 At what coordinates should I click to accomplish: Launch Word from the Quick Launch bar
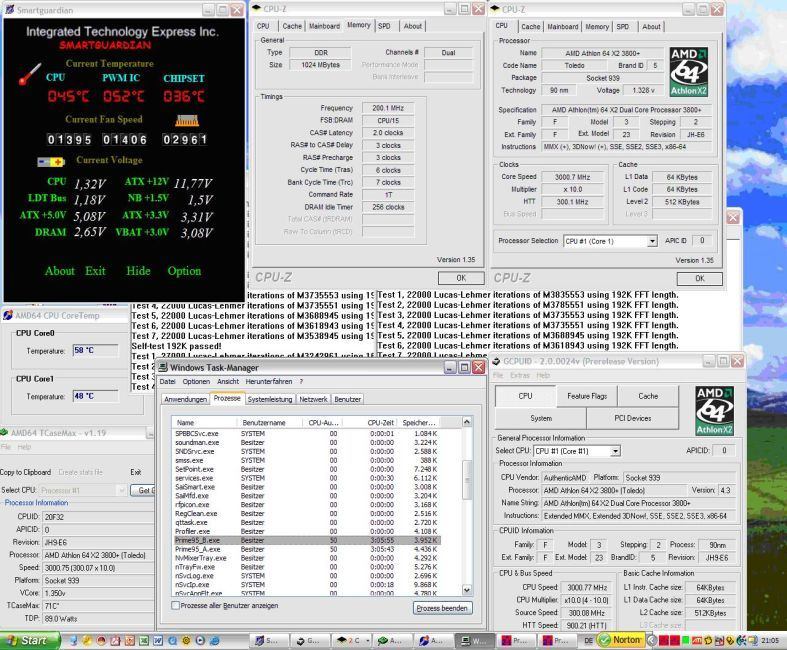pyautogui.click(x=158, y=640)
